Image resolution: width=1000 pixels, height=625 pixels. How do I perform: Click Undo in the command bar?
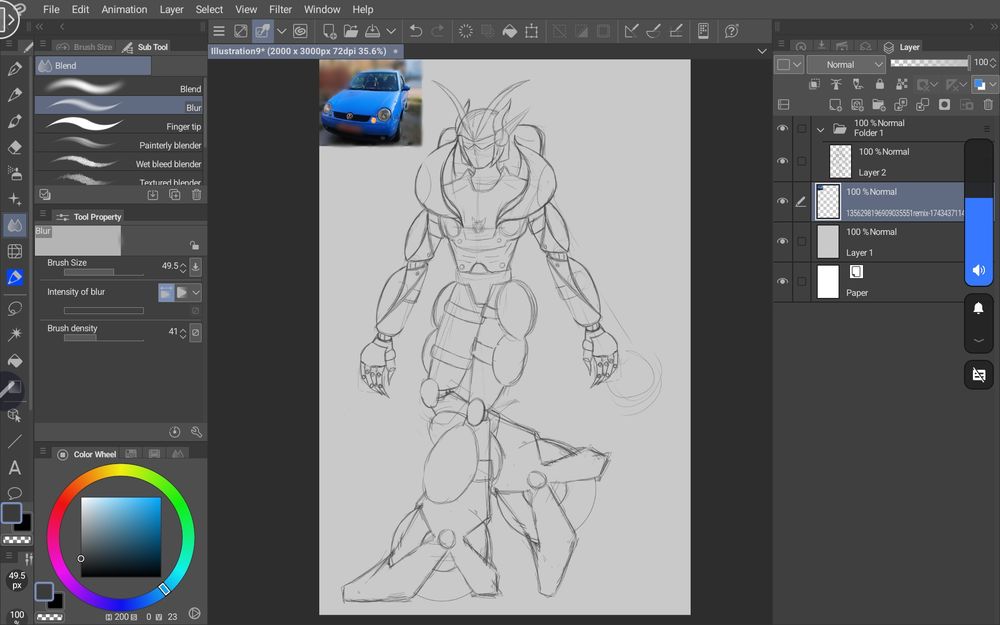(416, 31)
